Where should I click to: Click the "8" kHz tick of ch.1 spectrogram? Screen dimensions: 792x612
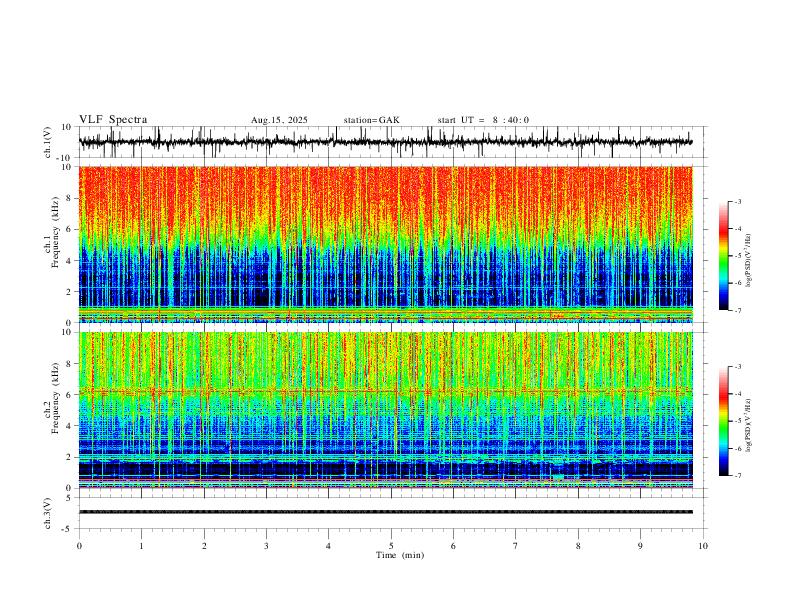coord(69,198)
